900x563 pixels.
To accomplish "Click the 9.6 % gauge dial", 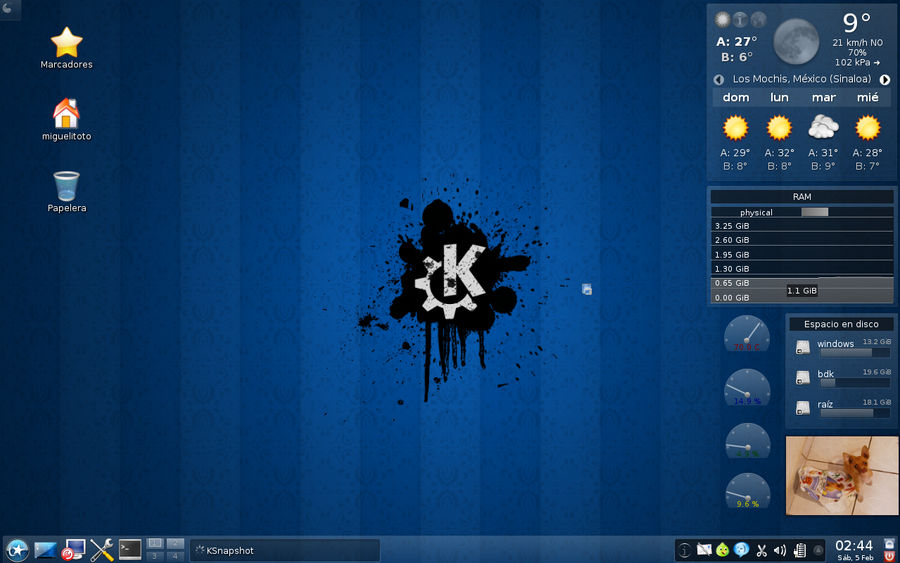I will pos(747,491).
